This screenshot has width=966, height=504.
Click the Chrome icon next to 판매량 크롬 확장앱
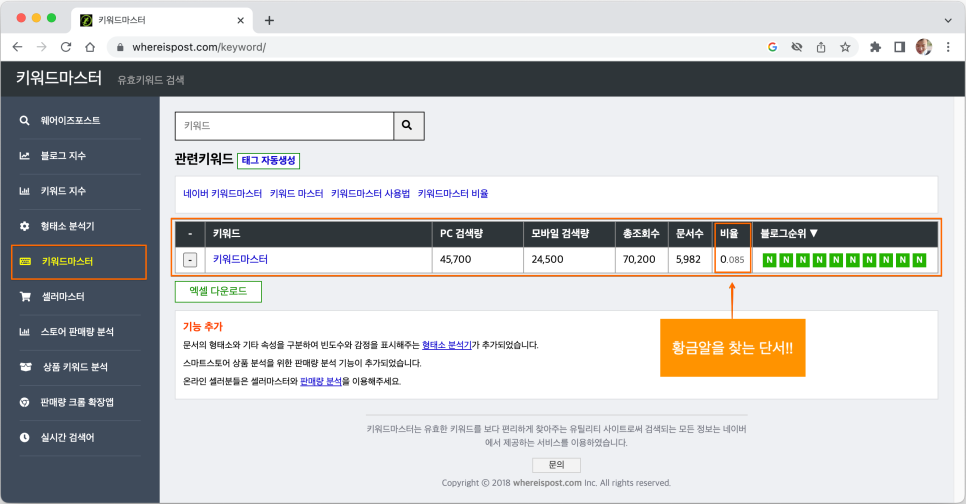(x=25, y=402)
